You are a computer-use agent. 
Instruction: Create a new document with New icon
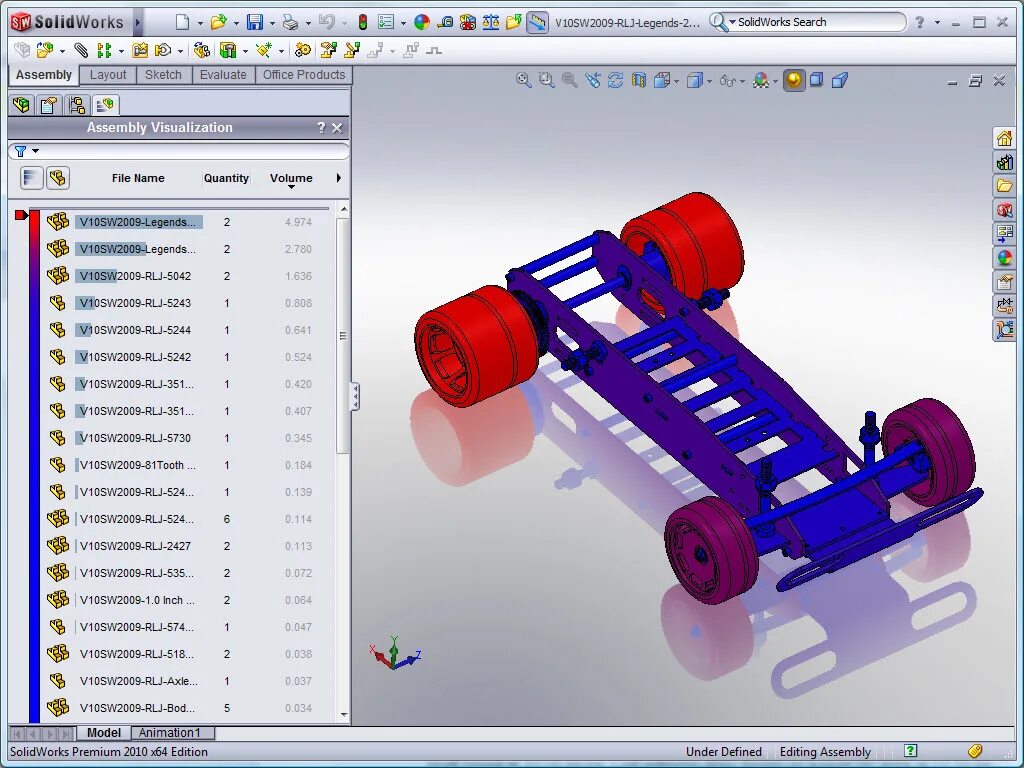(183, 22)
